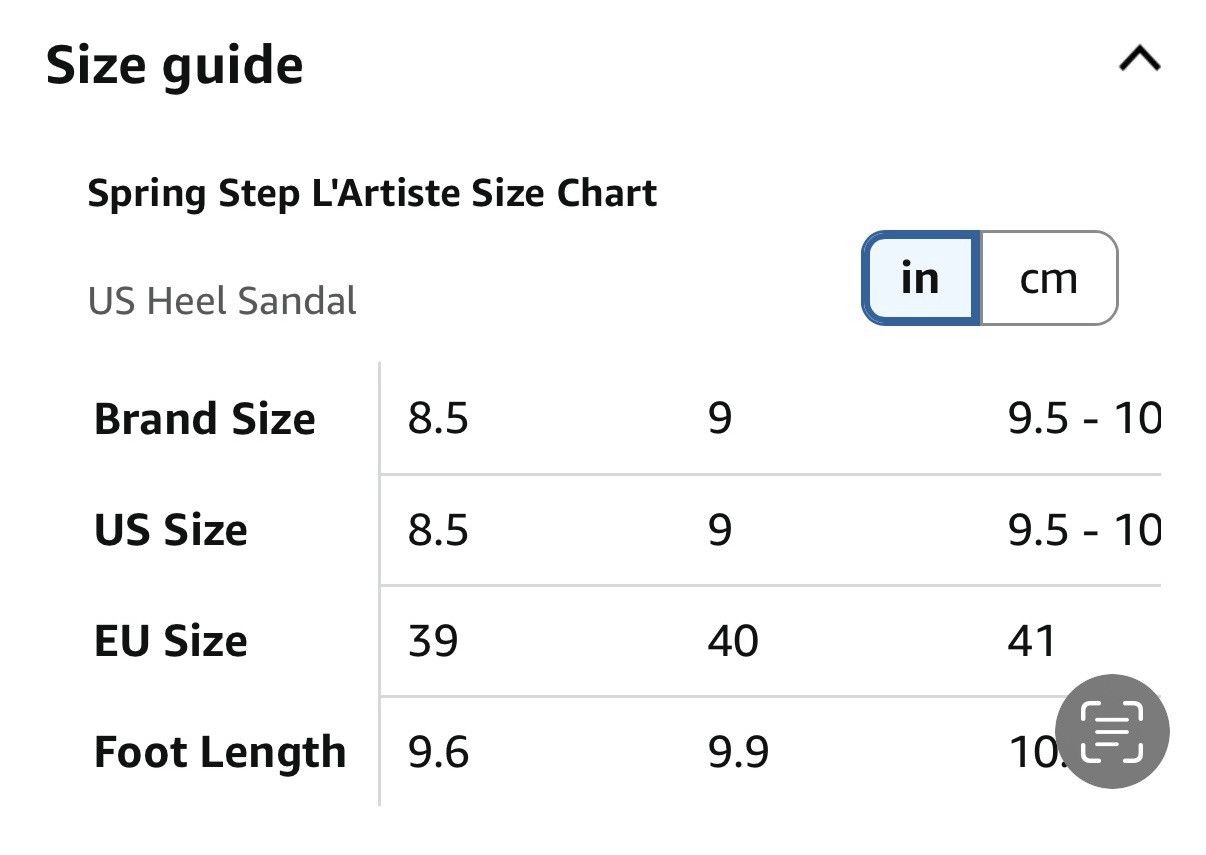Select the Brand Size row header
1206x855 pixels.
click(x=205, y=419)
